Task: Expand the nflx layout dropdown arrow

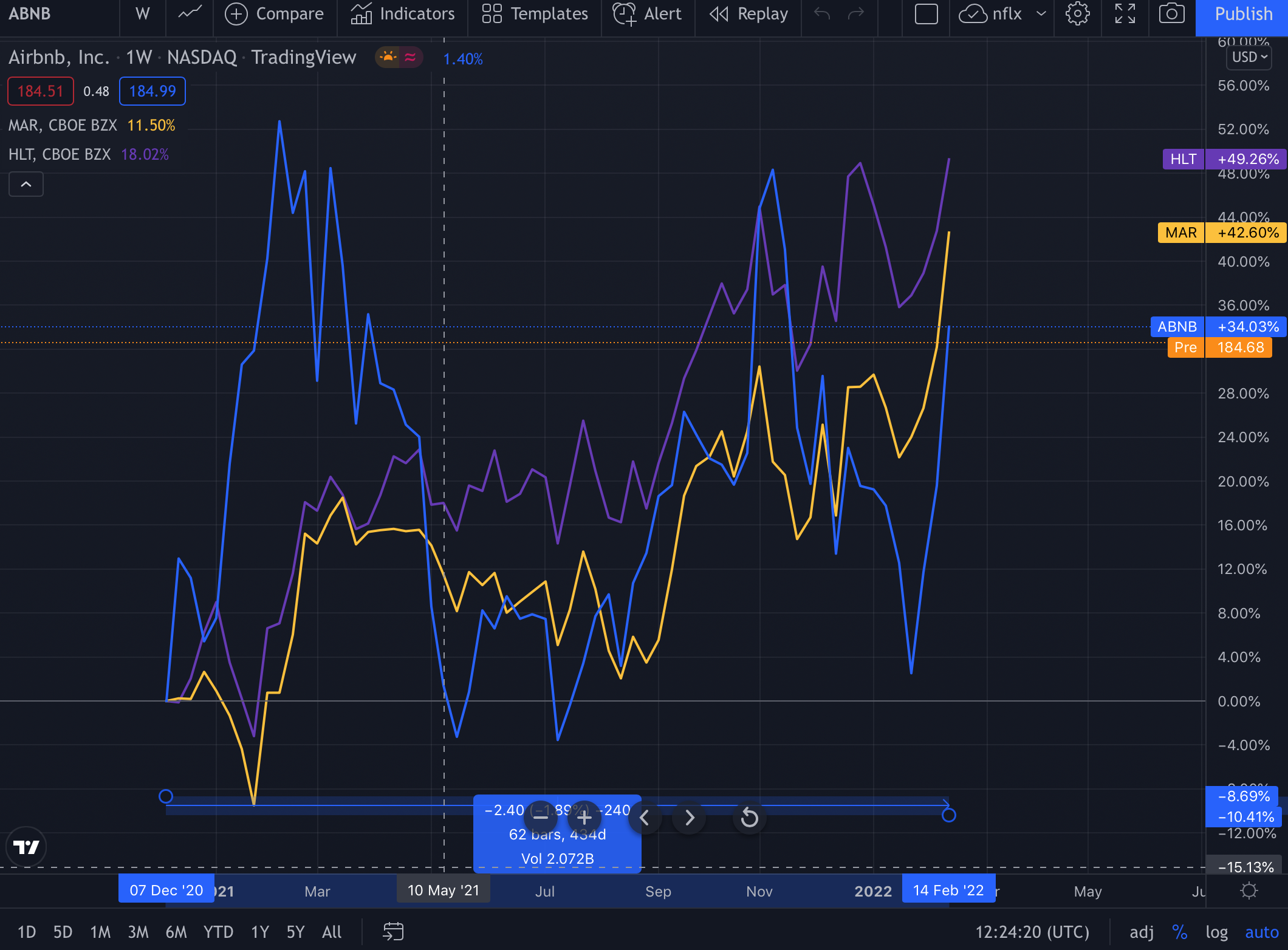Action: coord(1041,13)
